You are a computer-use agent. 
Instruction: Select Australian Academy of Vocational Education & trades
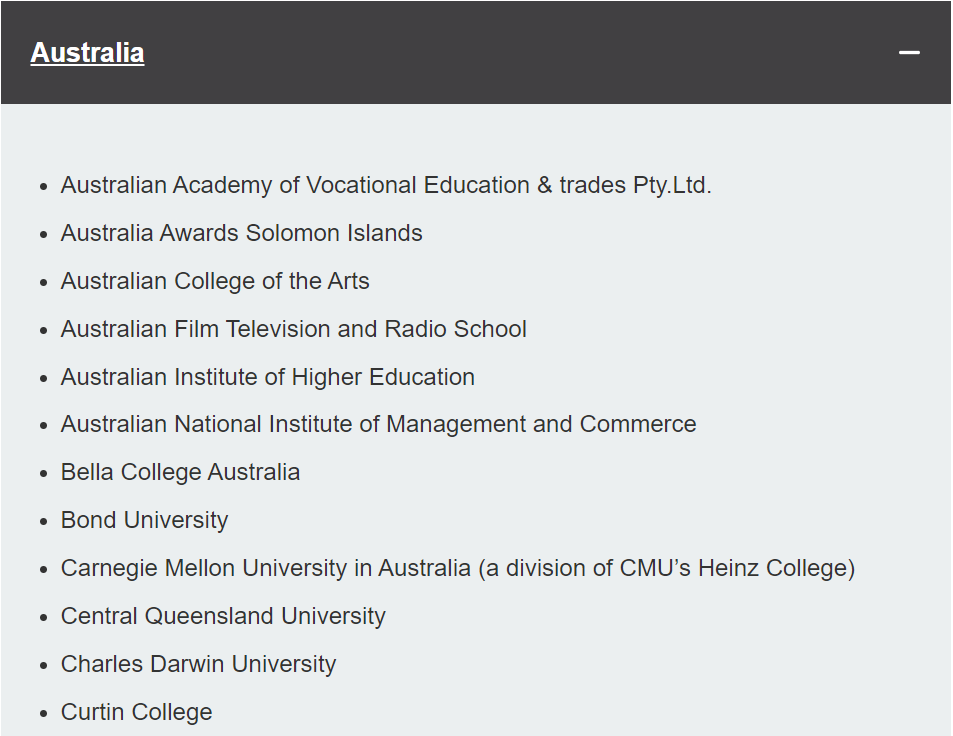point(386,185)
